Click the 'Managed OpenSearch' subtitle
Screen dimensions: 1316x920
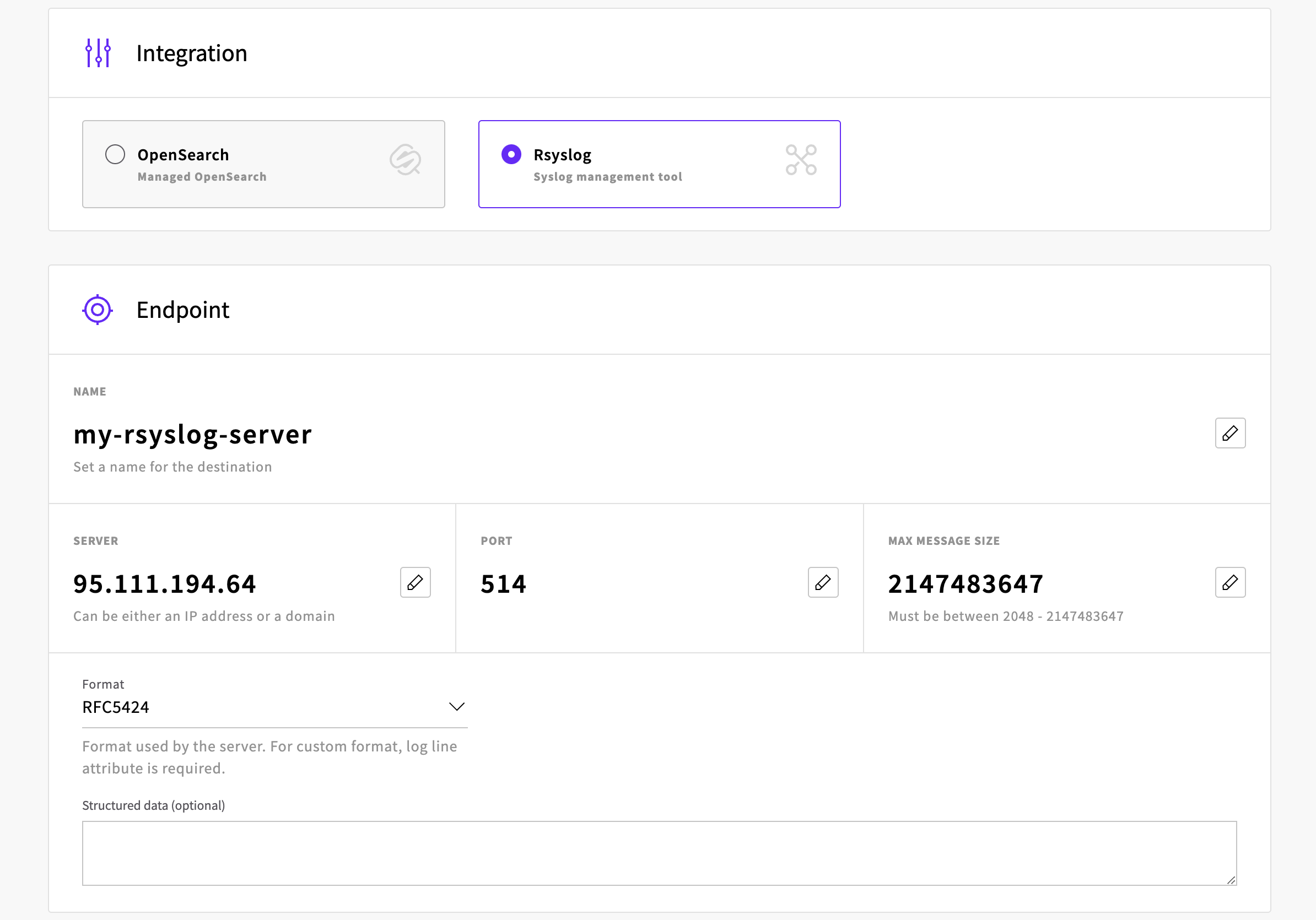pos(202,176)
